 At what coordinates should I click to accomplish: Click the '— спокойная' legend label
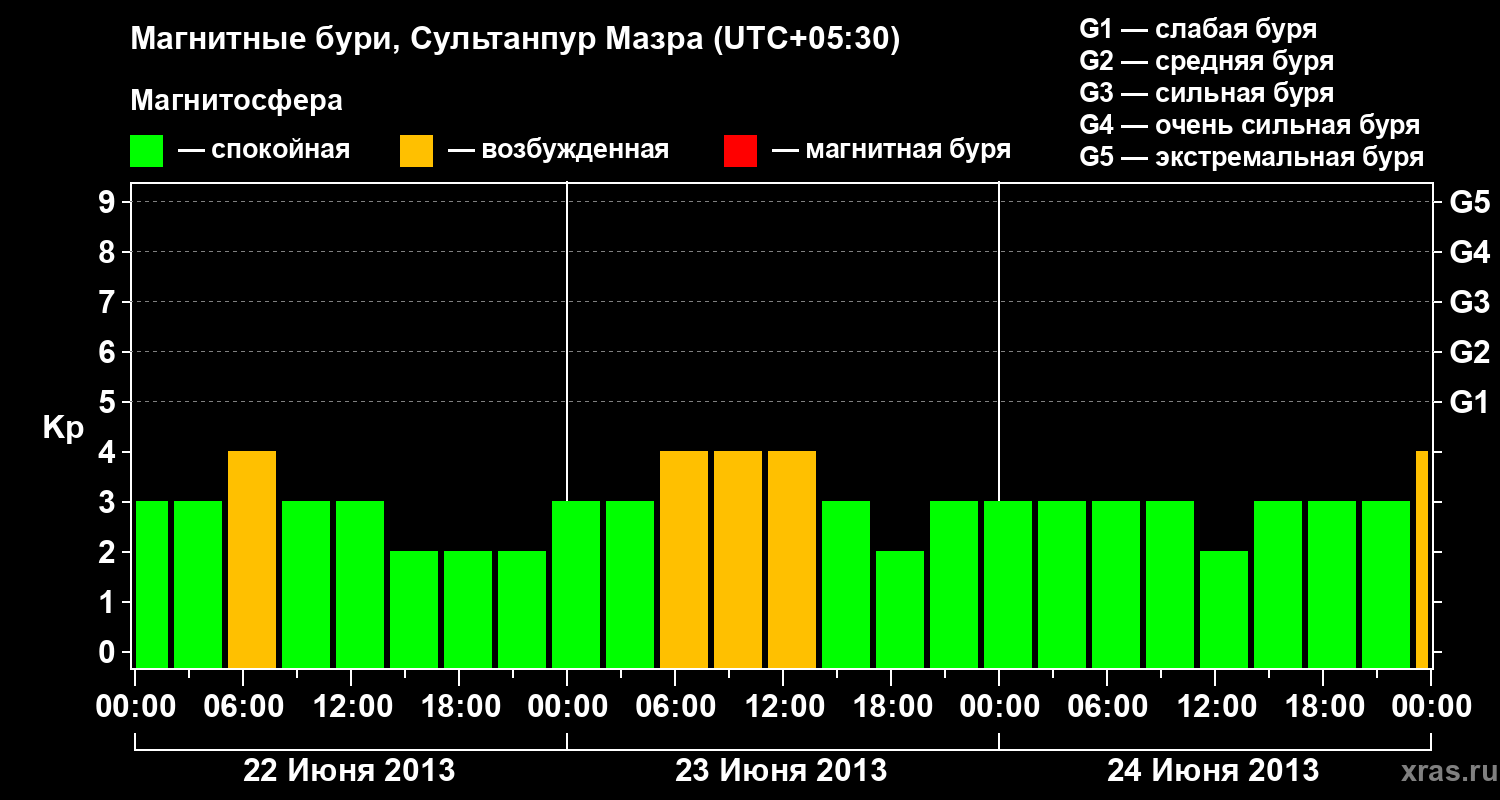[x=264, y=150]
